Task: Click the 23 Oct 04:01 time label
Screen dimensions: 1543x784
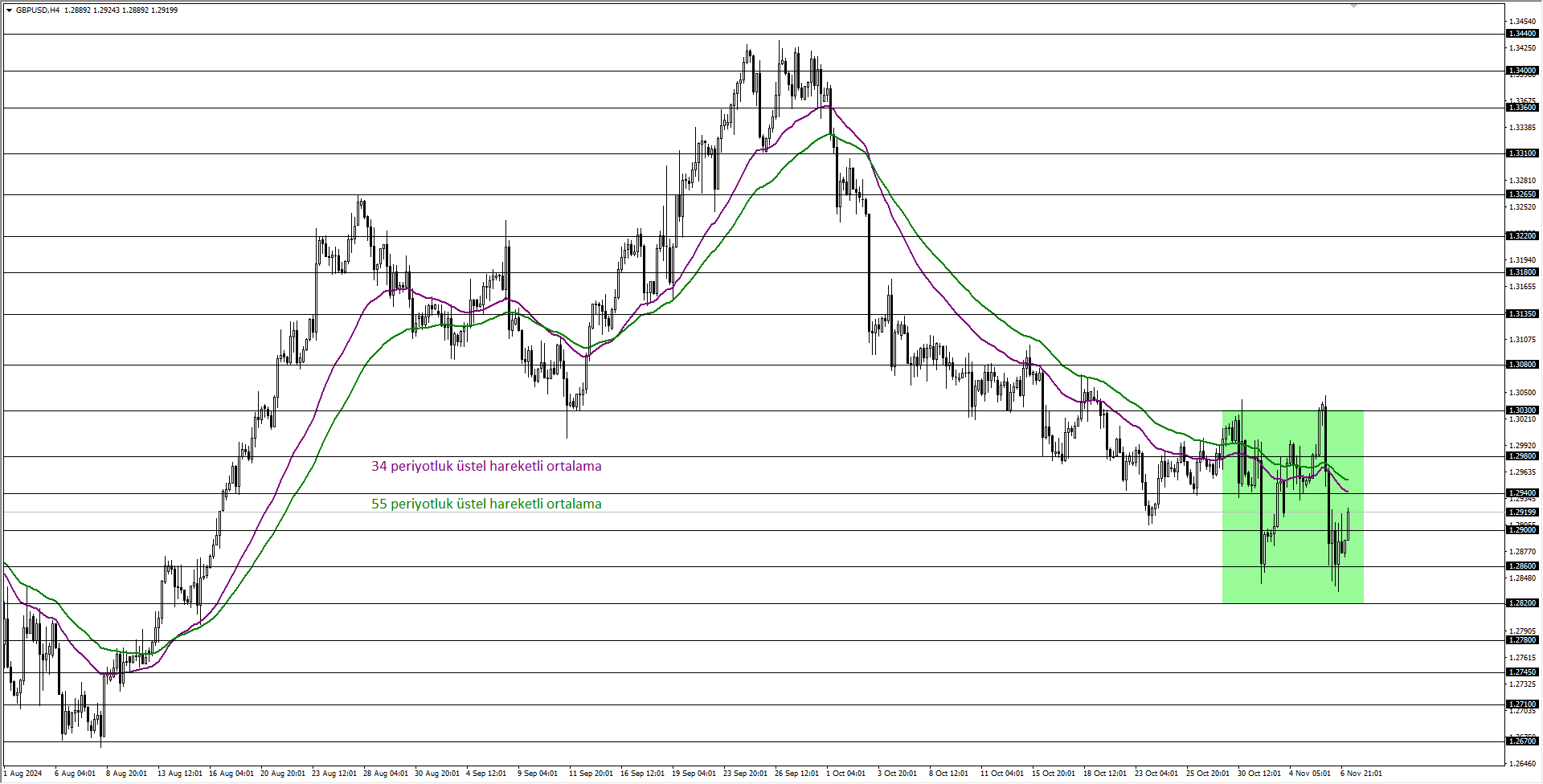Action: pos(1157,774)
